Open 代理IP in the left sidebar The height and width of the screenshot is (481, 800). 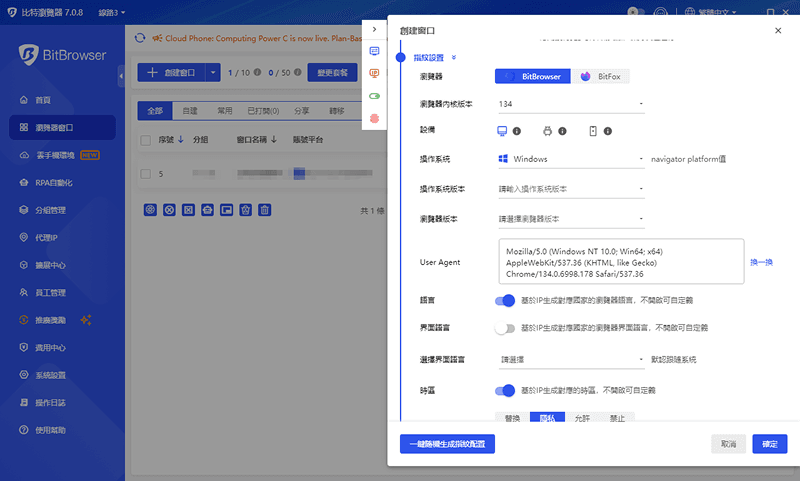pos(47,238)
